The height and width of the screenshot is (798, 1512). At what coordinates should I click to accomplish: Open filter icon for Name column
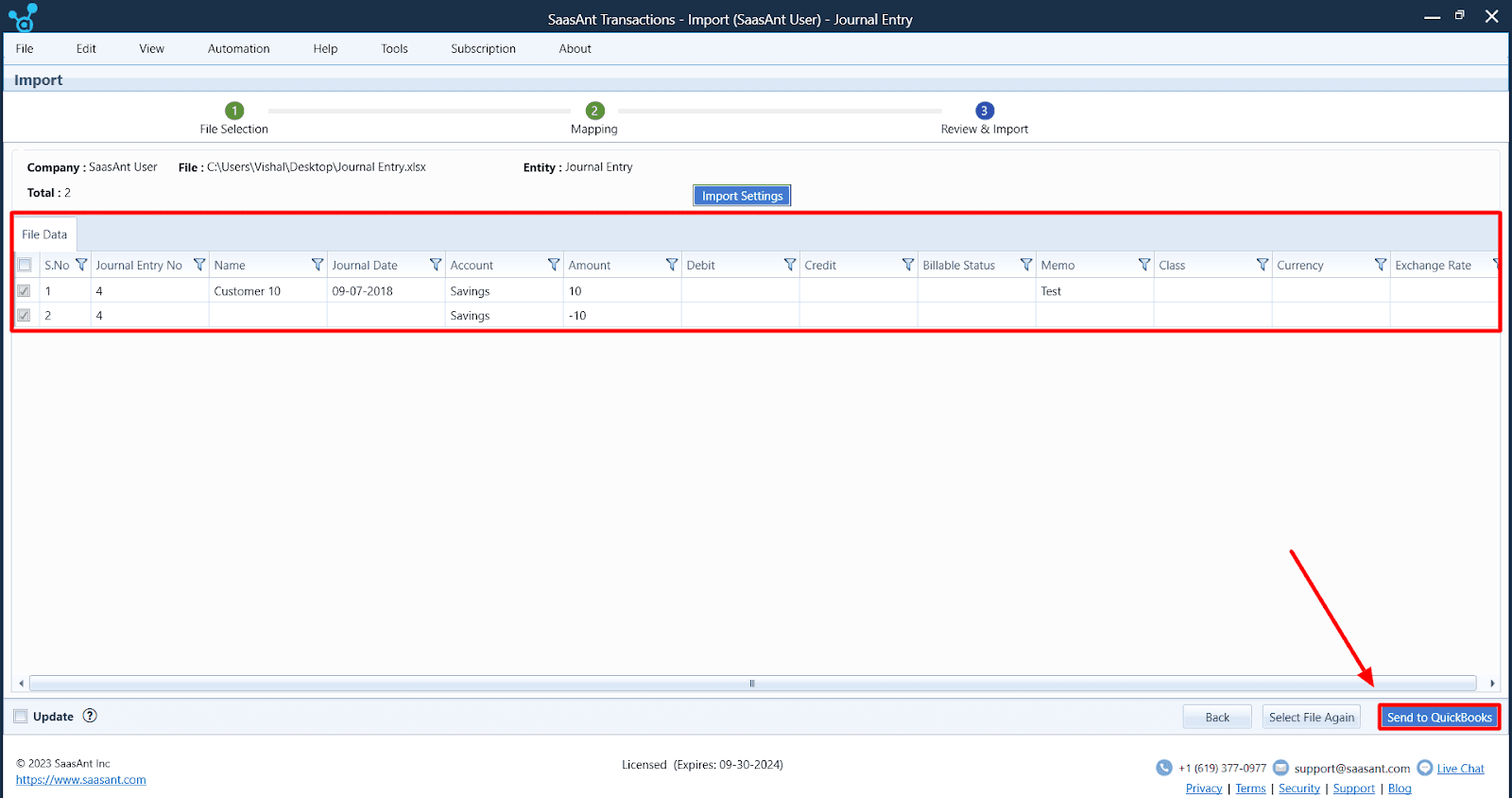pos(318,265)
